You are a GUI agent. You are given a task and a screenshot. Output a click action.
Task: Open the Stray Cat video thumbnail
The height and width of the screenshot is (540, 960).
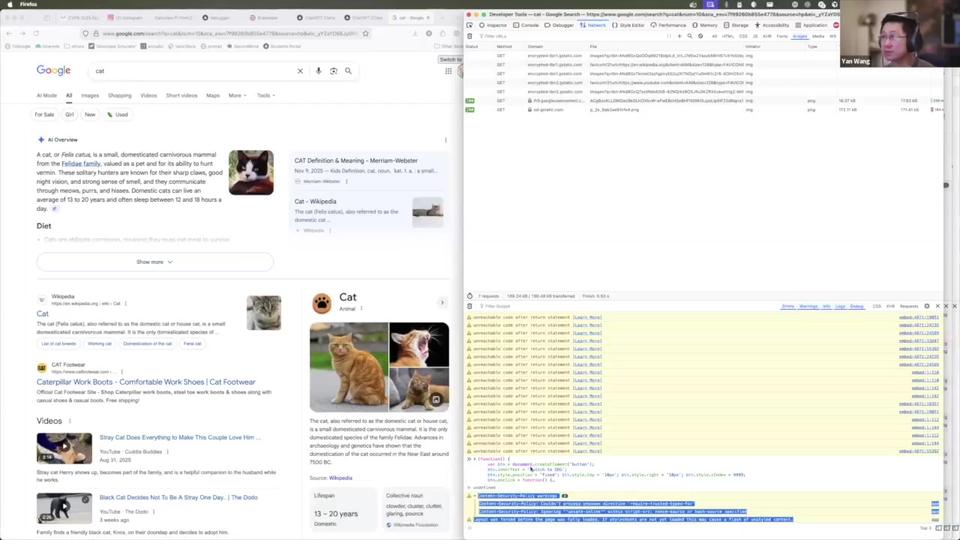tap(64, 448)
